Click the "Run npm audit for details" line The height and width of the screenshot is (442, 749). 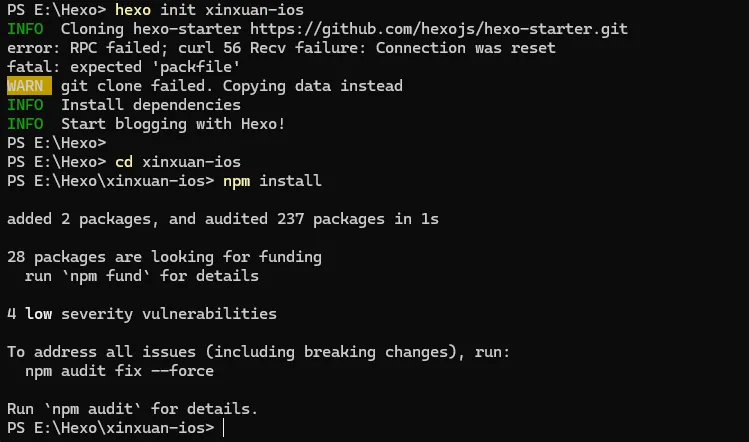point(132,408)
